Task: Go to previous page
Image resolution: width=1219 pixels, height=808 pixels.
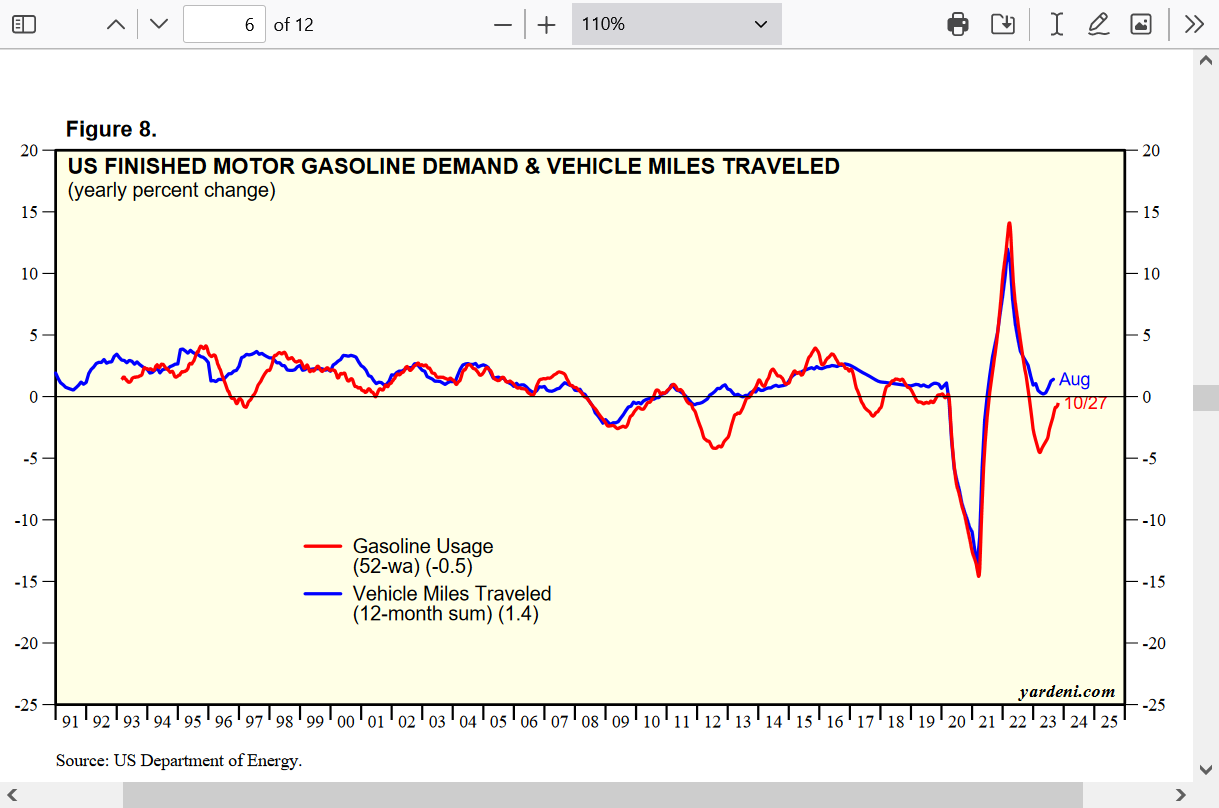Action: 116,24
